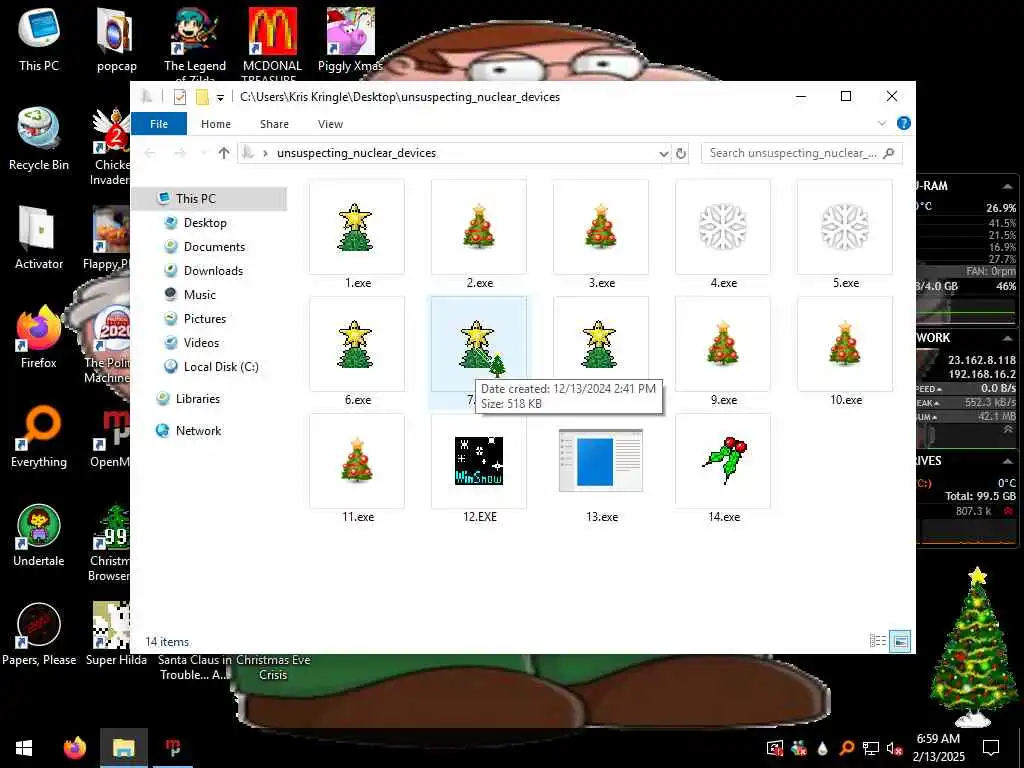Select the Papers, Please desktop shortcut
Screen dimensions: 1024x768
(x=39, y=635)
